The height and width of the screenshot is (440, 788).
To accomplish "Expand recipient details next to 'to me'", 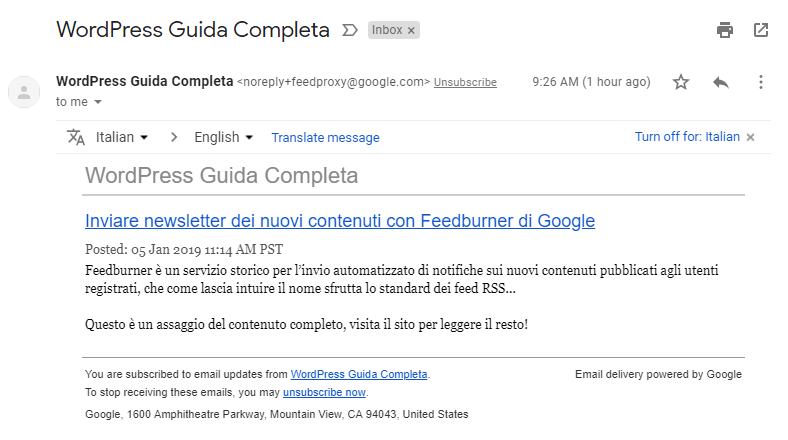I will (x=98, y=102).
